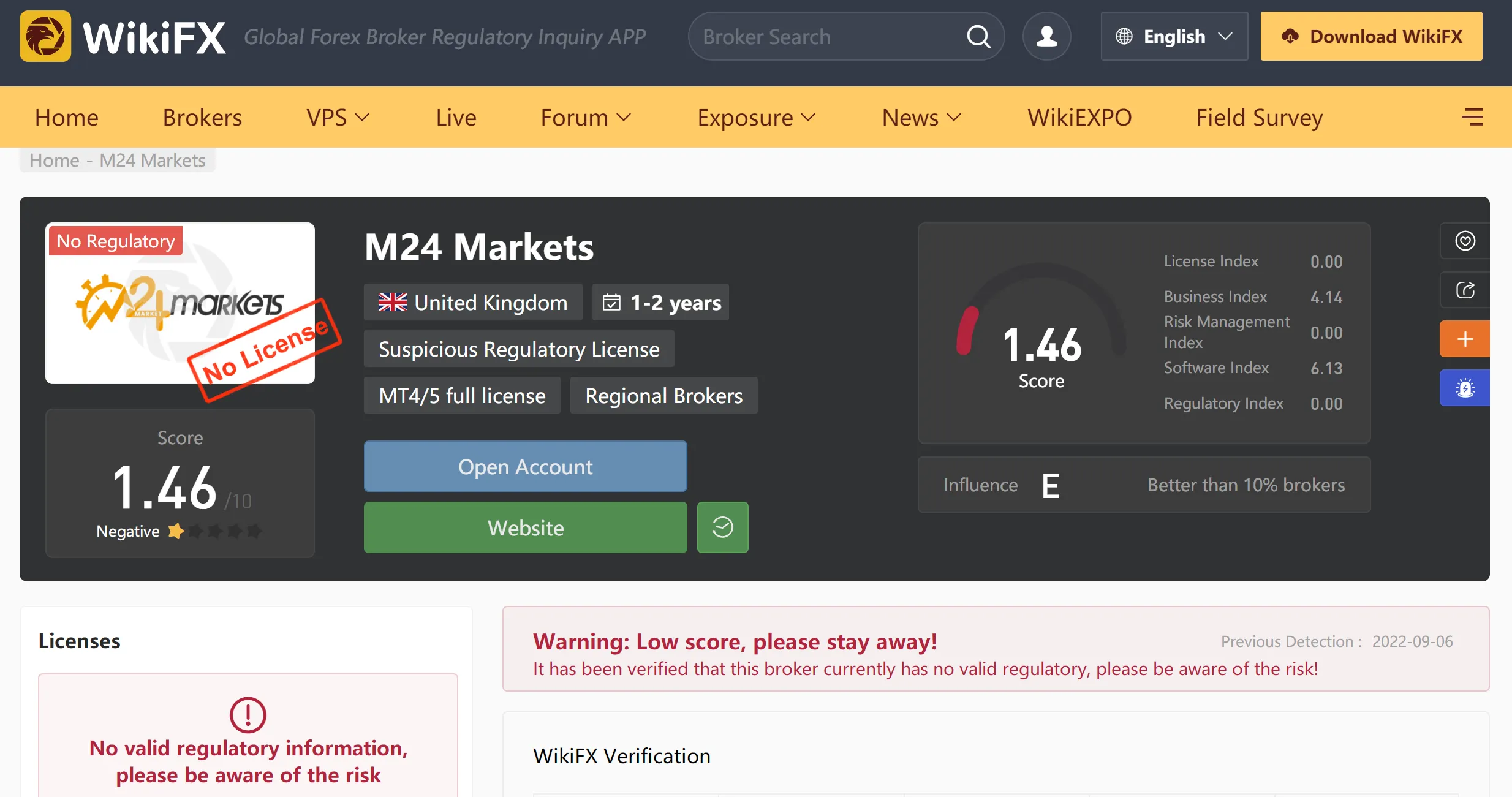Click the Home breadcrumb link

point(55,160)
